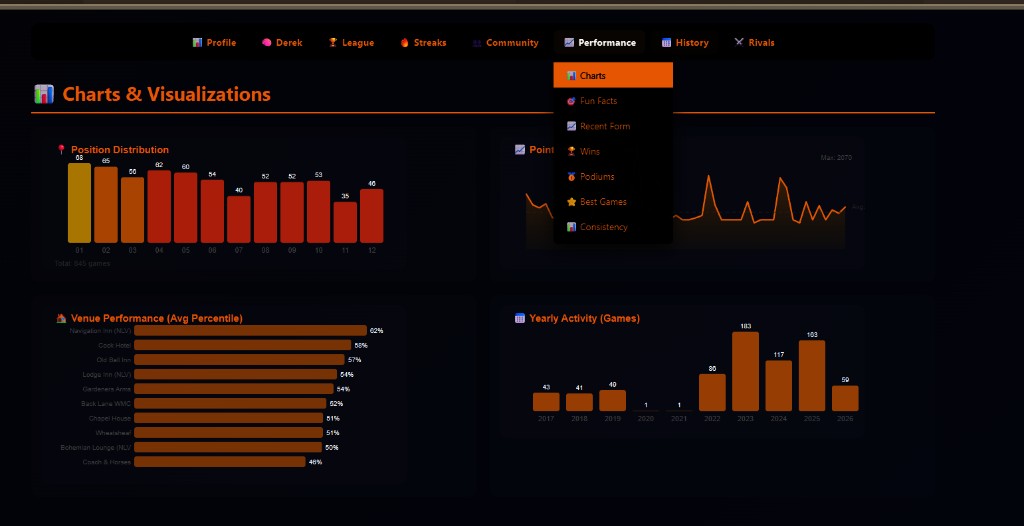This screenshot has width=1024, height=526.
Task: Click the brain icon beside Derek
Action: (266, 42)
